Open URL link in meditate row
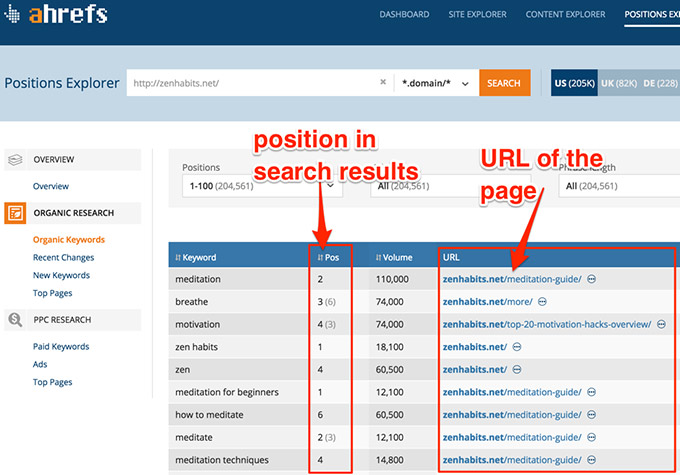The width and height of the screenshot is (680, 475). click(512, 437)
